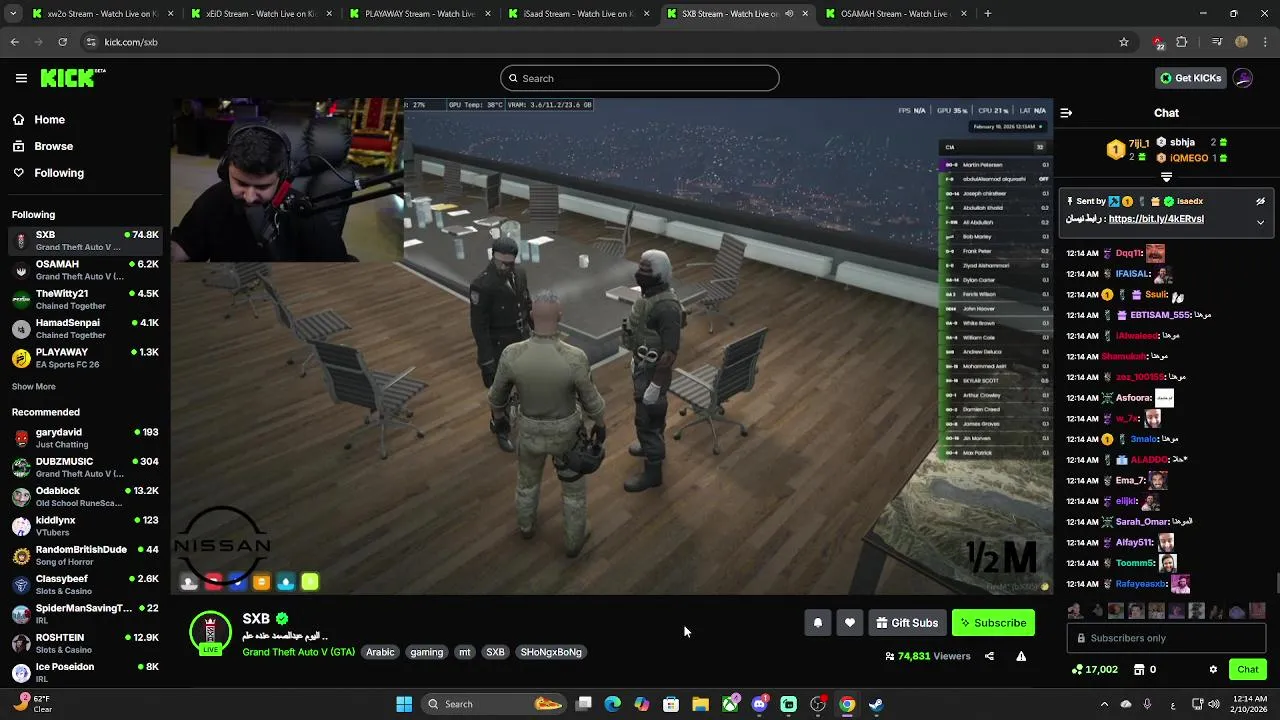Focus the Subscribers only chat input
1280x720 pixels.
click(1166, 638)
